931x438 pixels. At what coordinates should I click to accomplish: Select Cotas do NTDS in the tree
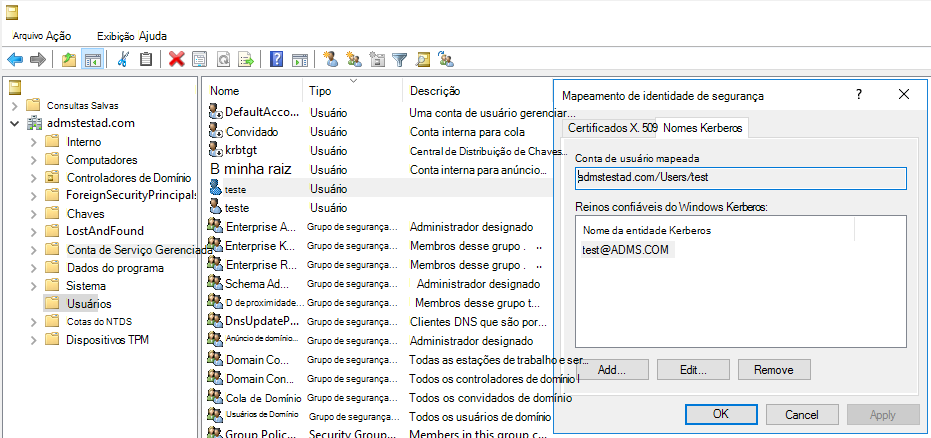(99, 322)
